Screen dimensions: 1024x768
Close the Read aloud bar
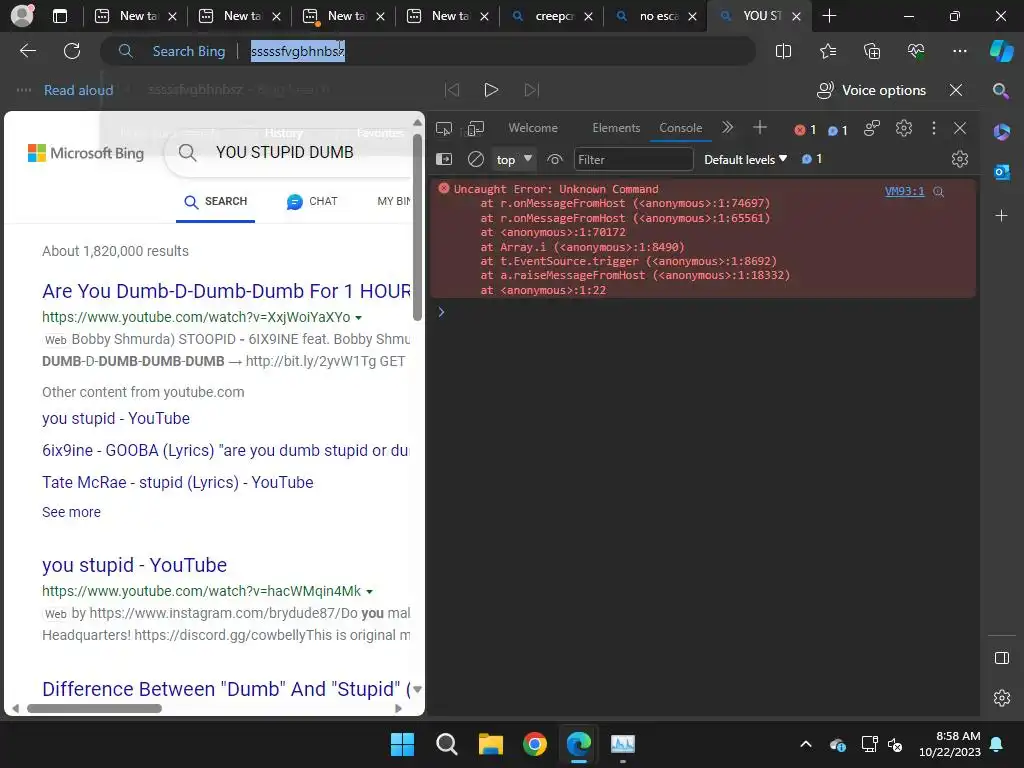pyautogui.click(x=955, y=90)
